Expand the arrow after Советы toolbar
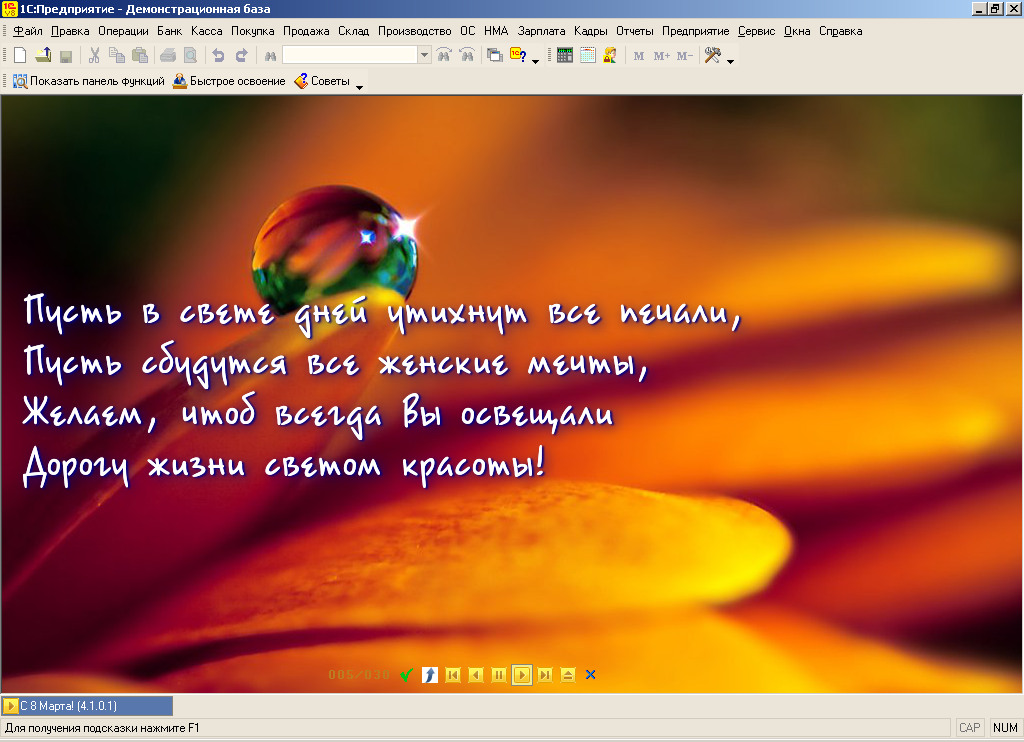This screenshot has width=1024, height=742. pos(359,87)
